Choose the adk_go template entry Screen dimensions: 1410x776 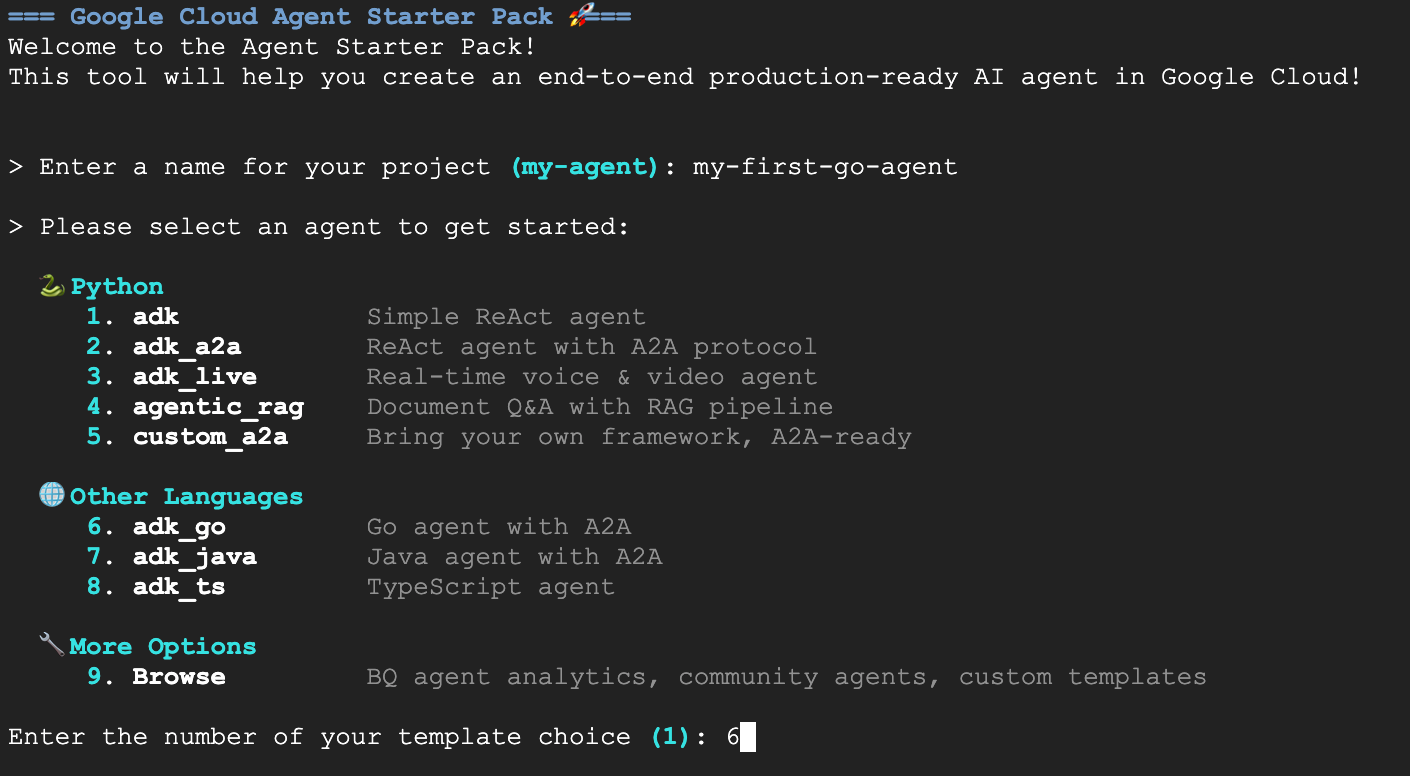(x=179, y=527)
